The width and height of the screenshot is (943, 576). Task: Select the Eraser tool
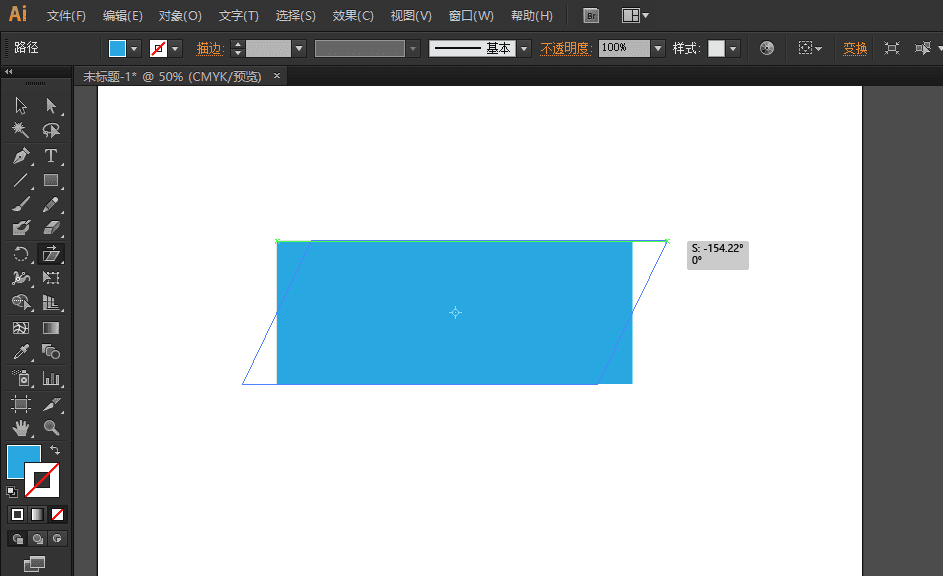[51, 228]
